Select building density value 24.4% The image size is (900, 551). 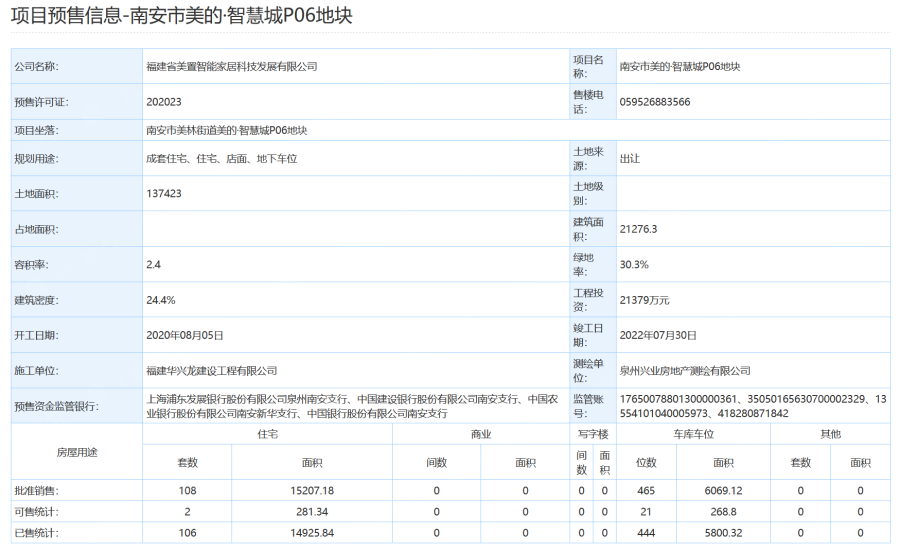coord(161,300)
